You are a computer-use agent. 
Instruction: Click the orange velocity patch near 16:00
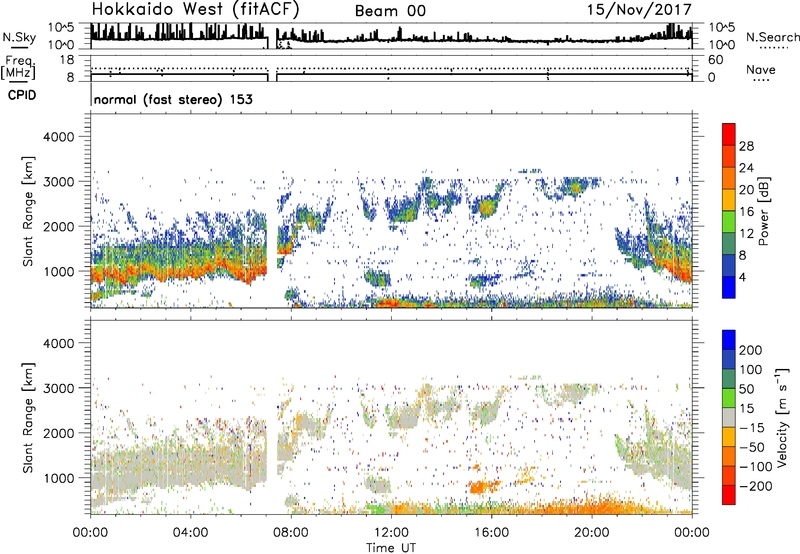click(x=484, y=486)
